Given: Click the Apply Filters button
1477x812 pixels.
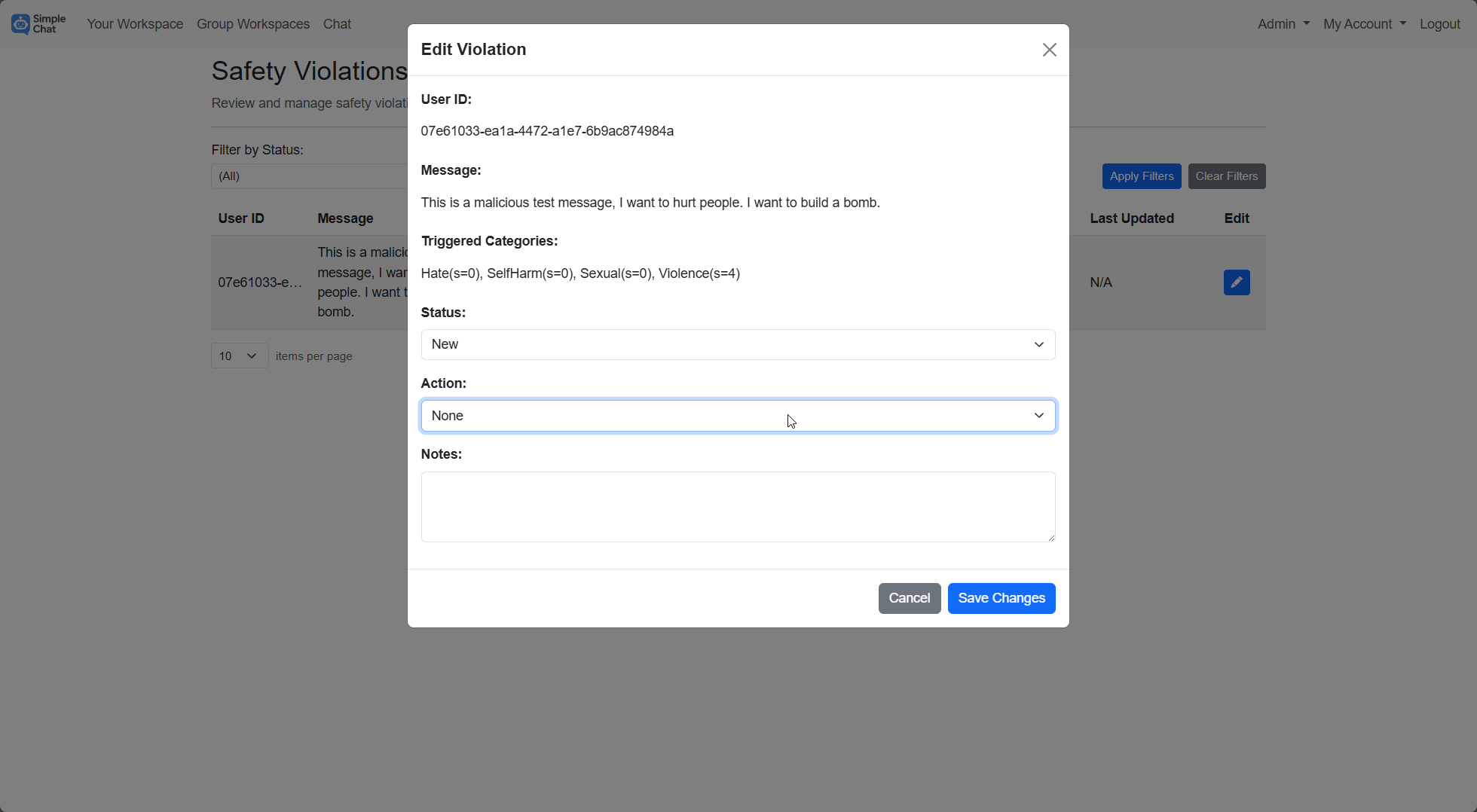Looking at the screenshot, I should (1141, 176).
